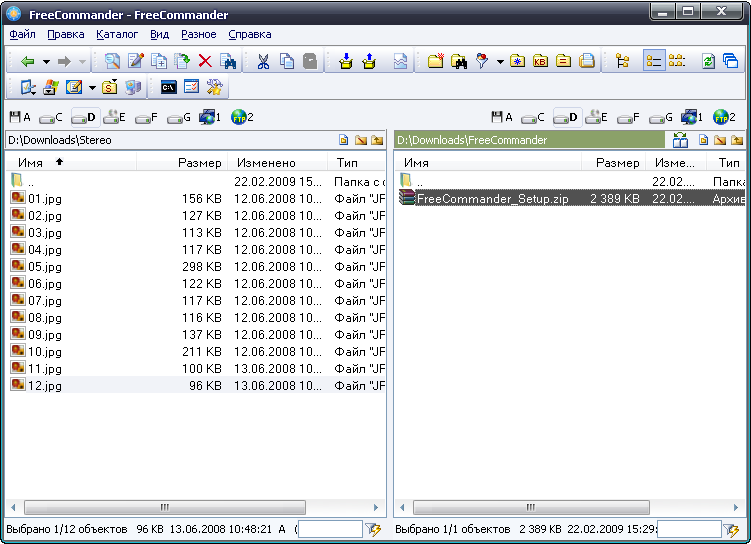Open the Правка menu
The width and height of the screenshot is (751, 544).
[x=66, y=34]
